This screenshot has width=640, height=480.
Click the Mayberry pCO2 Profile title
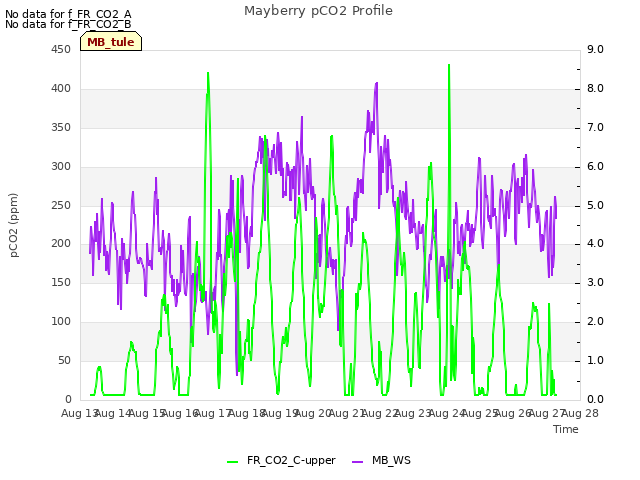pyautogui.click(x=318, y=11)
